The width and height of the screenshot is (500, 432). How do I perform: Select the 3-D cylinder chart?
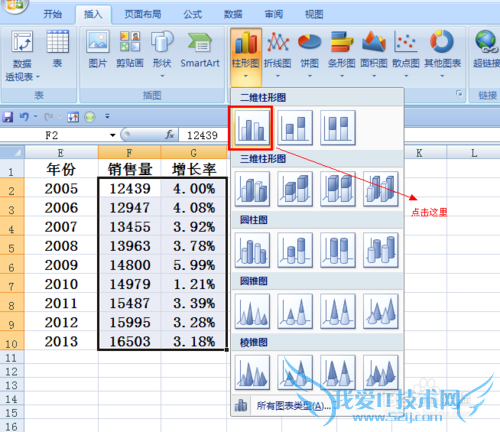pyautogui.click(x=381, y=250)
